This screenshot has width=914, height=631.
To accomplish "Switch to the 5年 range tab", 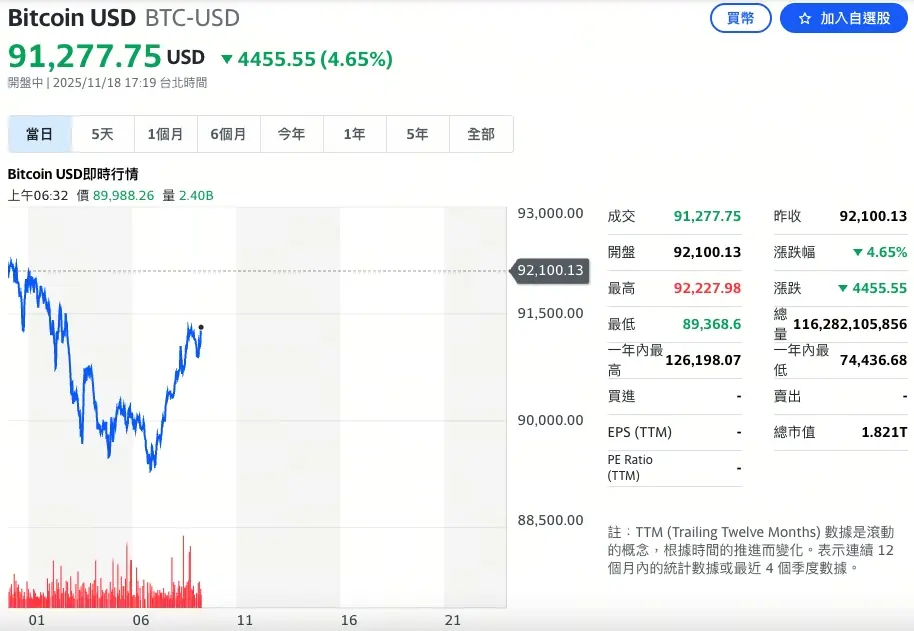I will pos(417,134).
